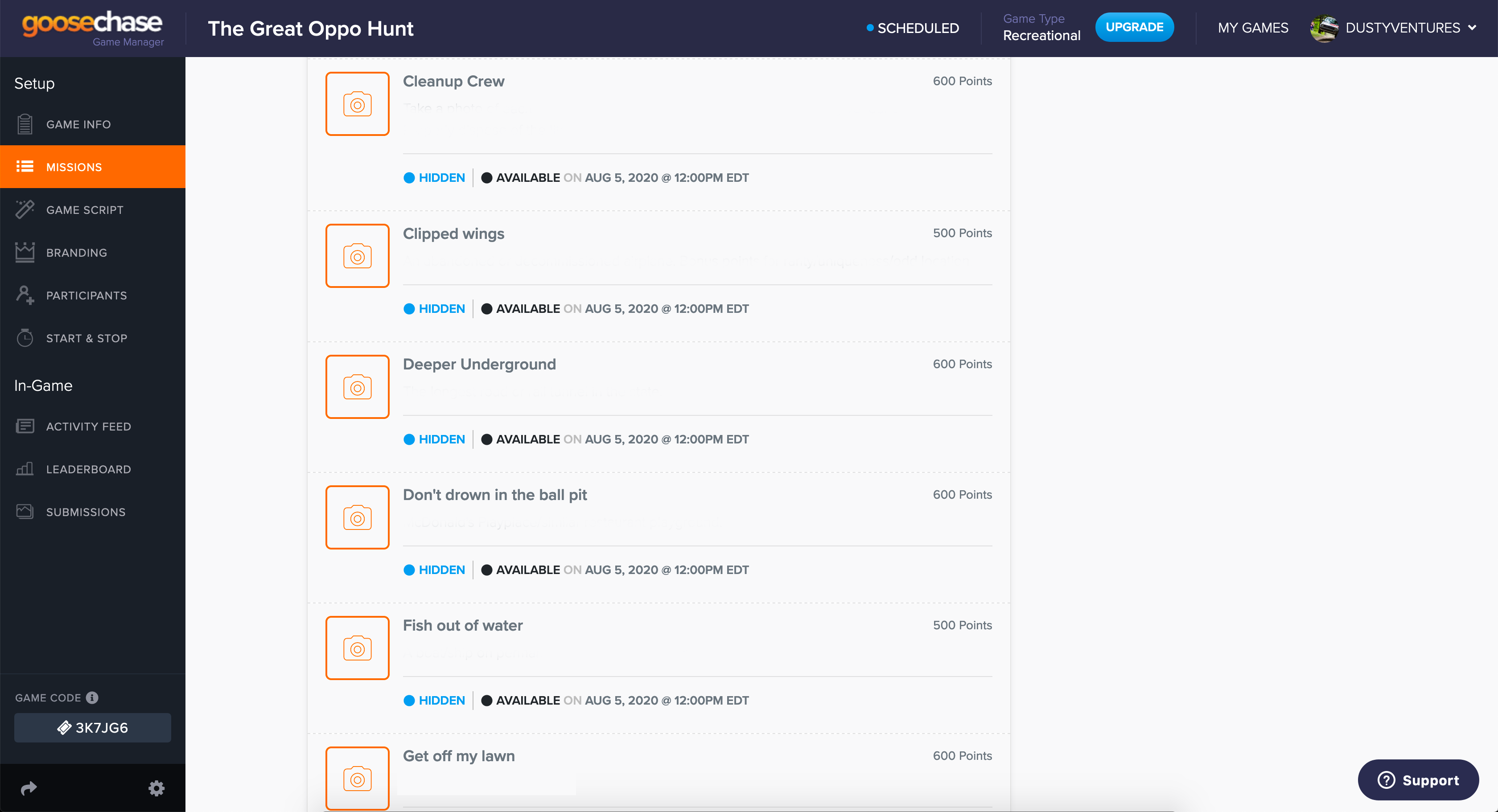Select the MY GAMES menu item
1498x812 pixels.
pyautogui.click(x=1253, y=28)
